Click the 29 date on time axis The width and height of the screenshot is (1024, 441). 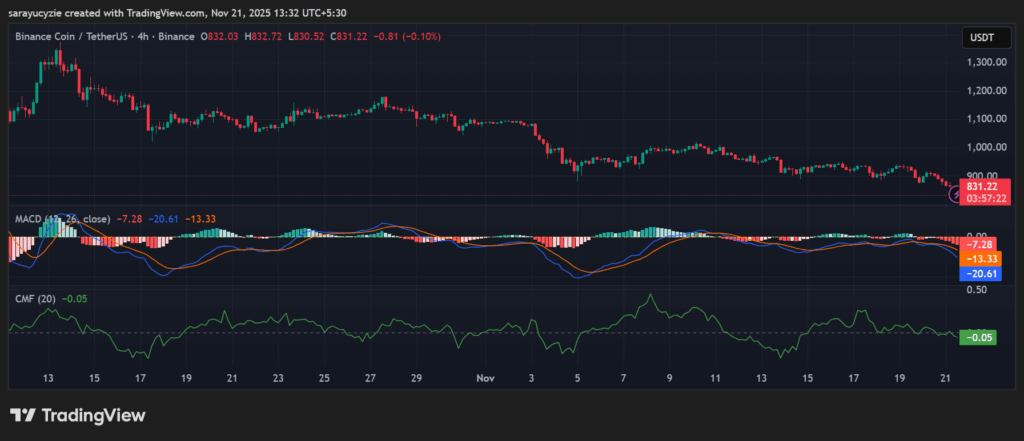coord(416,379)
